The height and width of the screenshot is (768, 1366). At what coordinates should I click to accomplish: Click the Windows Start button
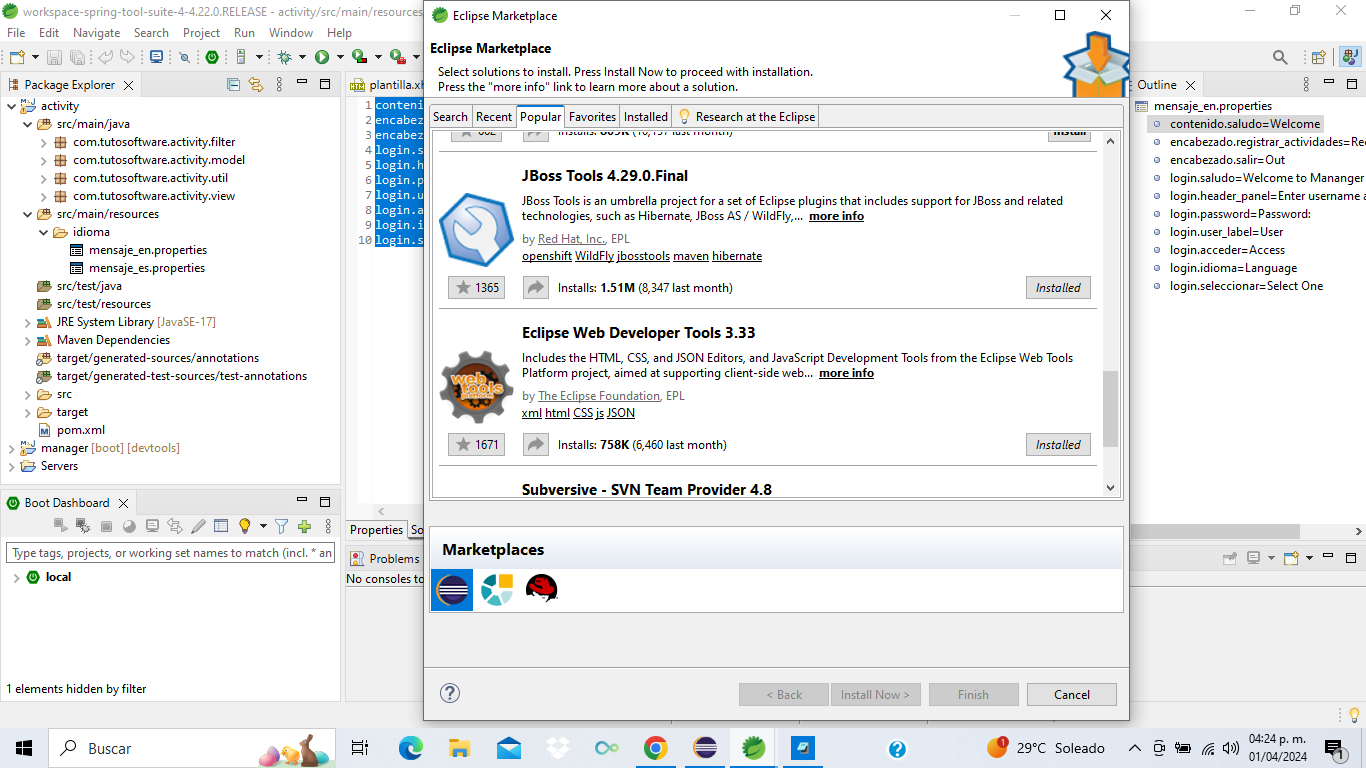tap(24, 748)
